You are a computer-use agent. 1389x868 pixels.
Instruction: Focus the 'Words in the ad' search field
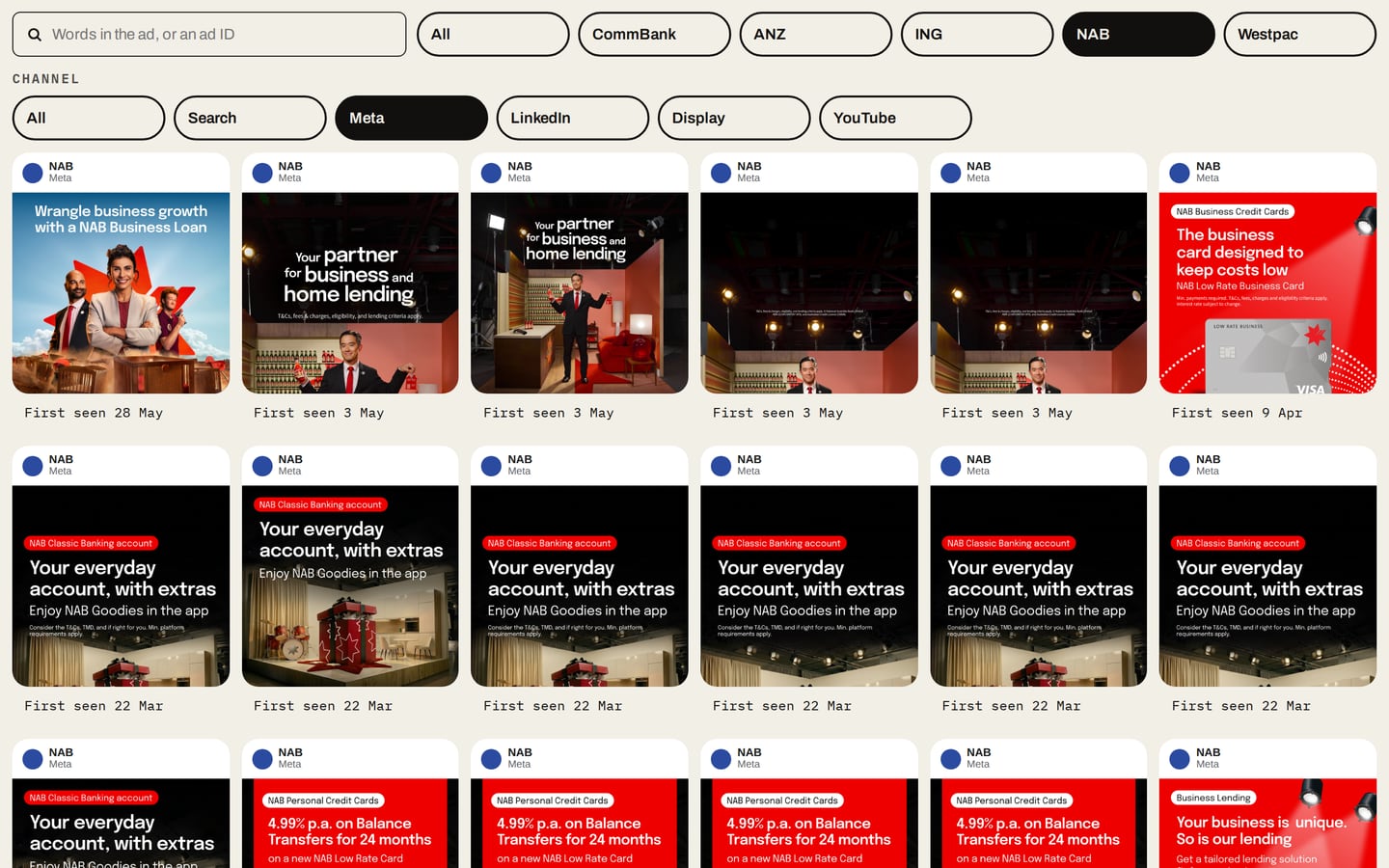209,35
